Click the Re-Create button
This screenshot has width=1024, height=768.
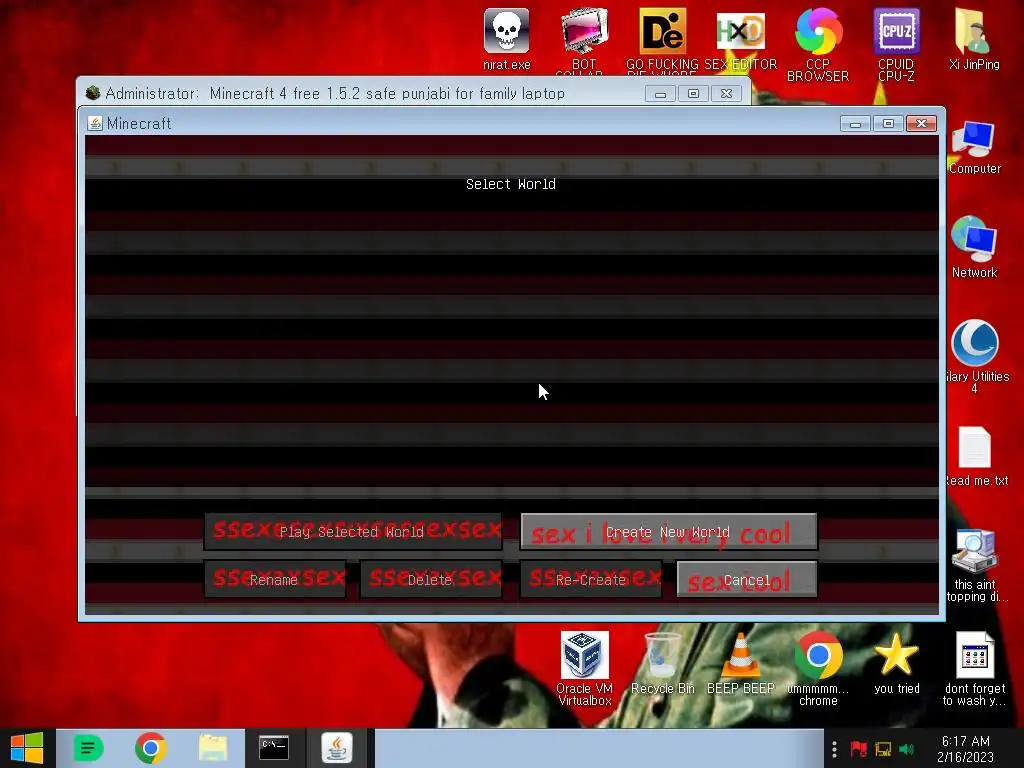[x=590, y=579]
